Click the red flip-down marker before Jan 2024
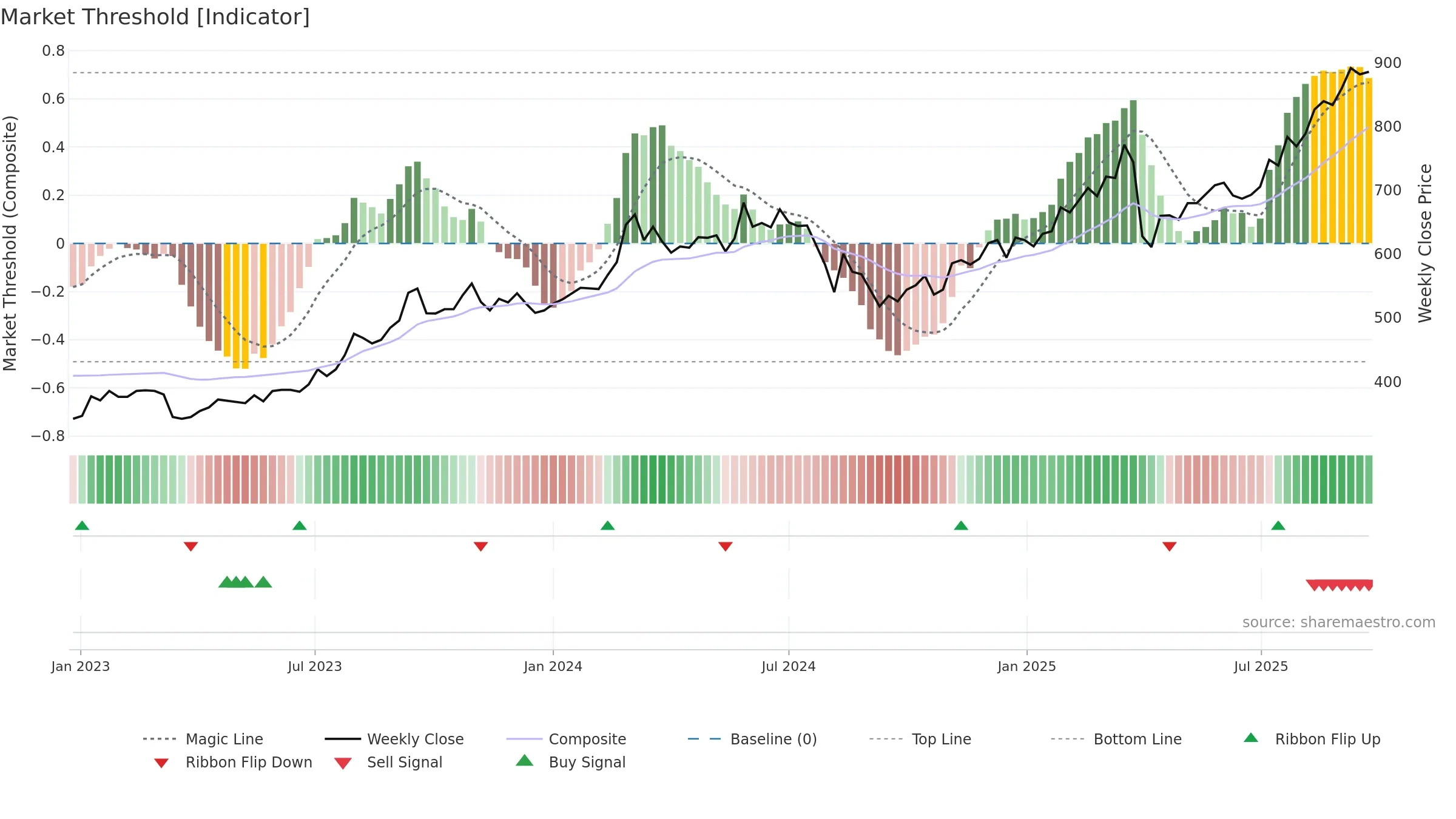The height and width of the screenshot is (819, 1456). [x=481, y=547]
